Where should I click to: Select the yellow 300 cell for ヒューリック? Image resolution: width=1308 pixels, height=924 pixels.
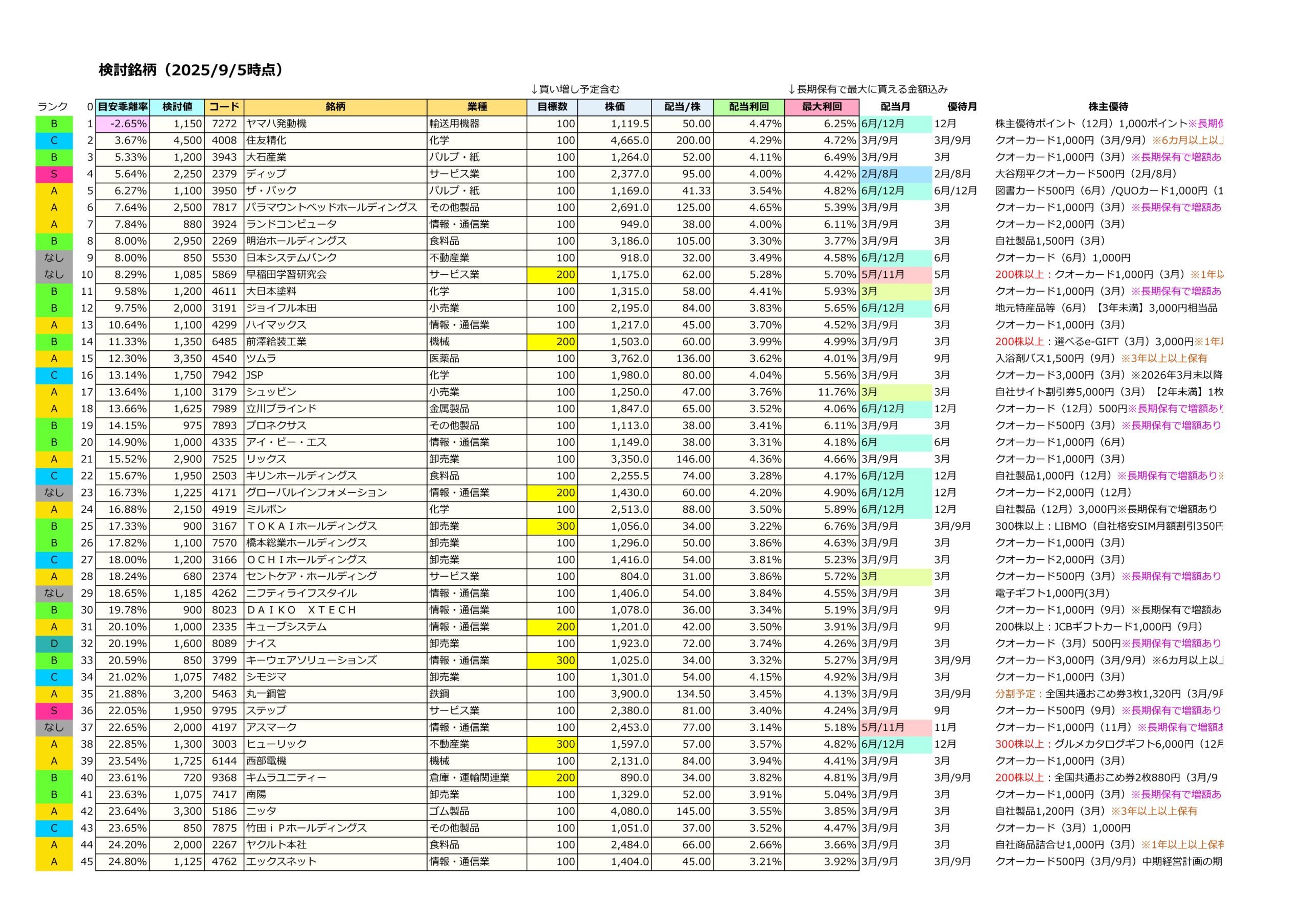point(552,745)
